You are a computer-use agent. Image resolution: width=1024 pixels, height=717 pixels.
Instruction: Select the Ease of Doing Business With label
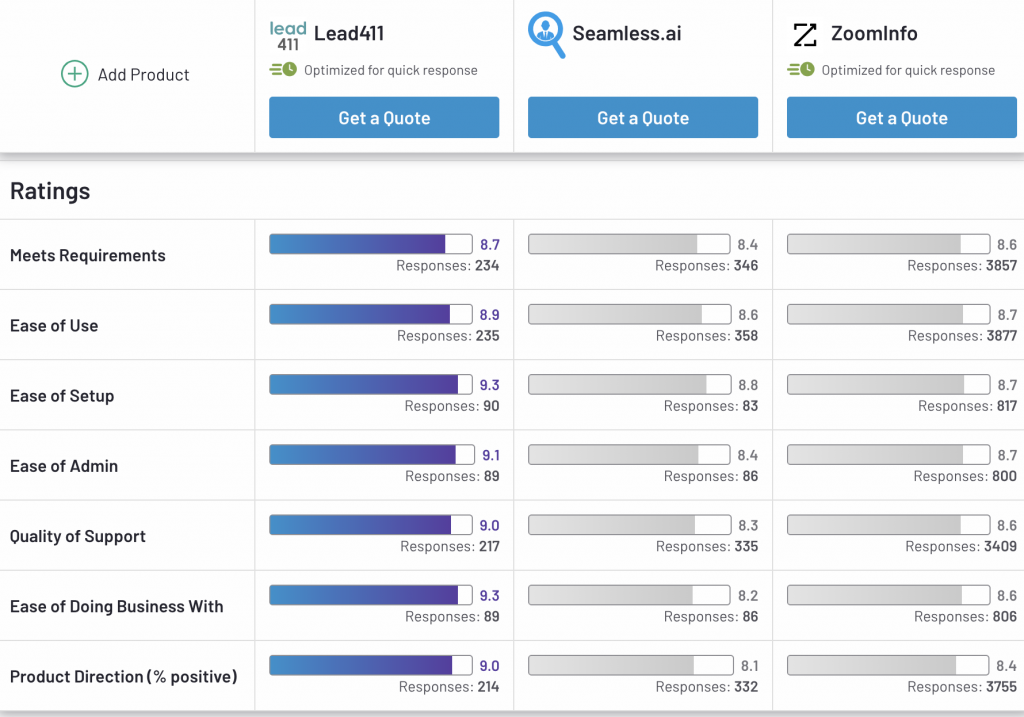pyautogui.click(x=117, y=606)
